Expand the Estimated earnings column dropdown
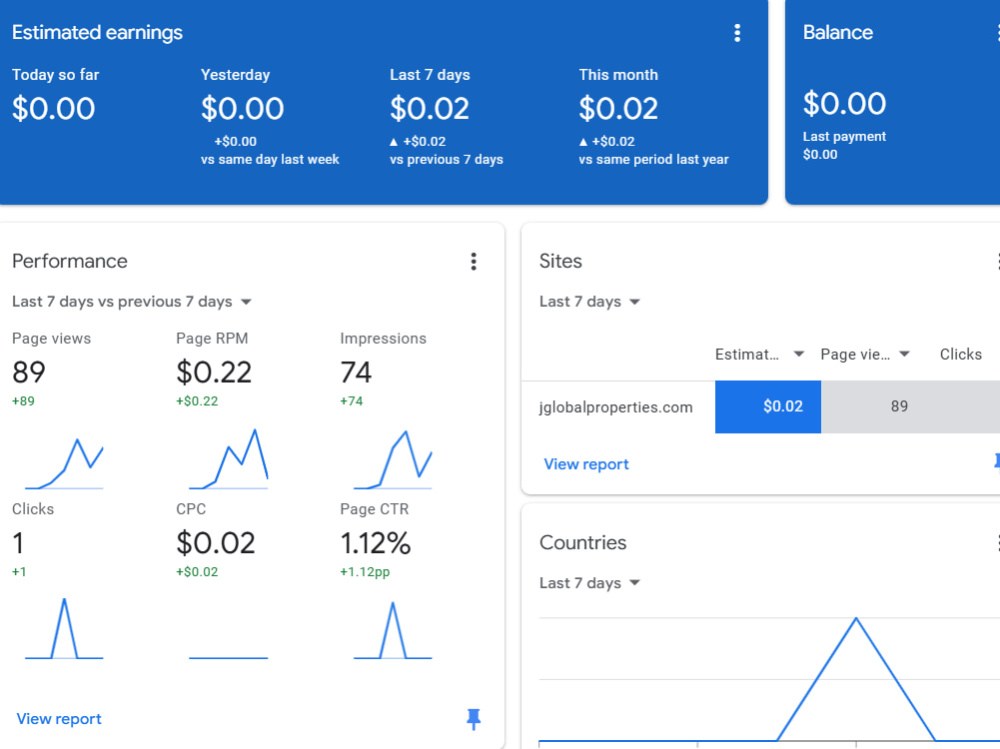The image size is (1000, 749). pos(798,354)
